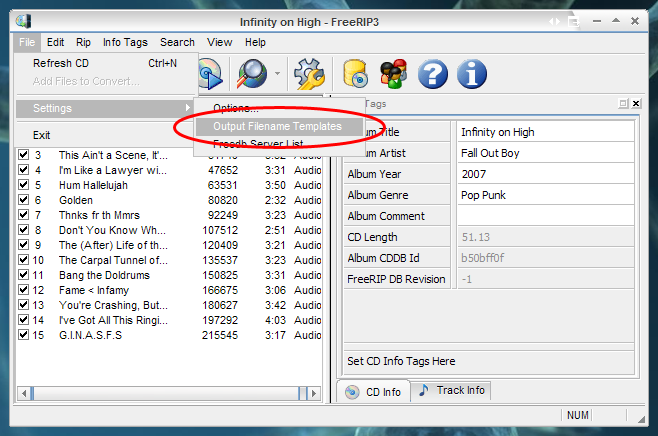Click the Album CDDB Id value b50bff0f
Screen dimensions: 658x436
pyautogui.click(x=483, y=258)
